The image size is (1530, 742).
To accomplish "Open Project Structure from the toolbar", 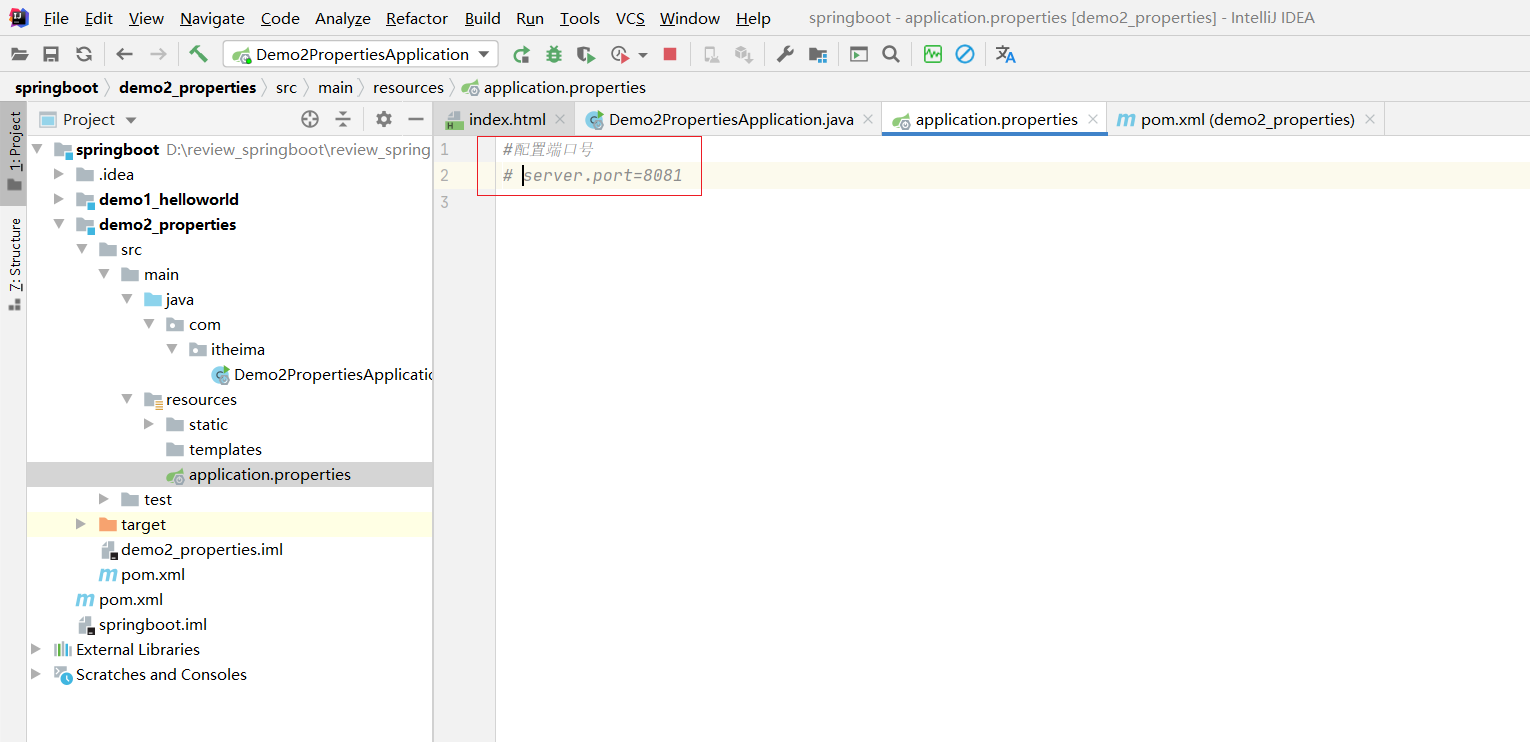I will click(x=818, y=54).
